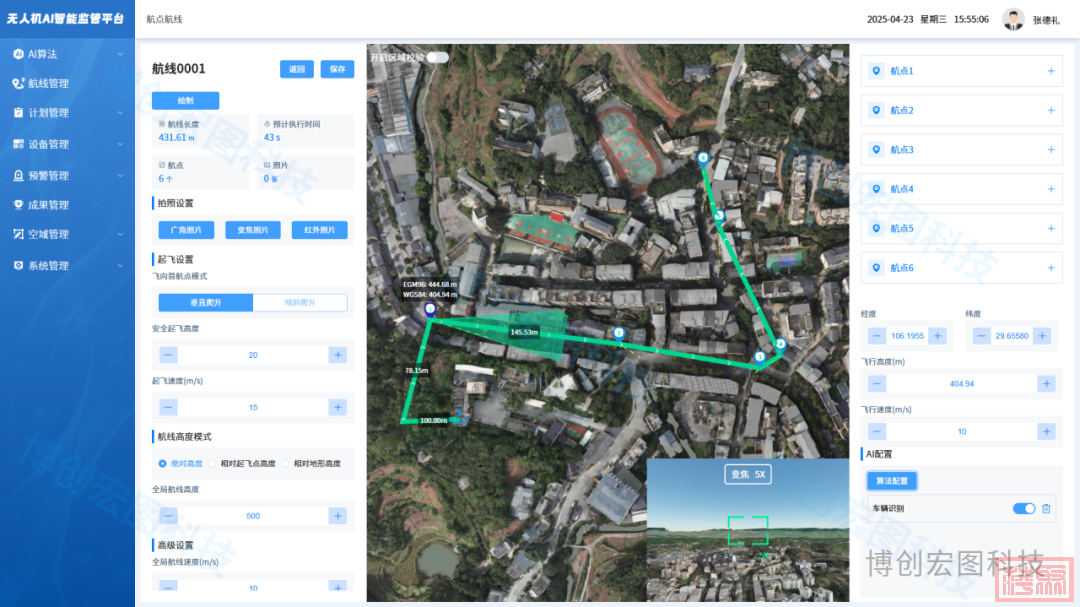Click the 飞行高度 value field showing 404.94

point(961,384)
